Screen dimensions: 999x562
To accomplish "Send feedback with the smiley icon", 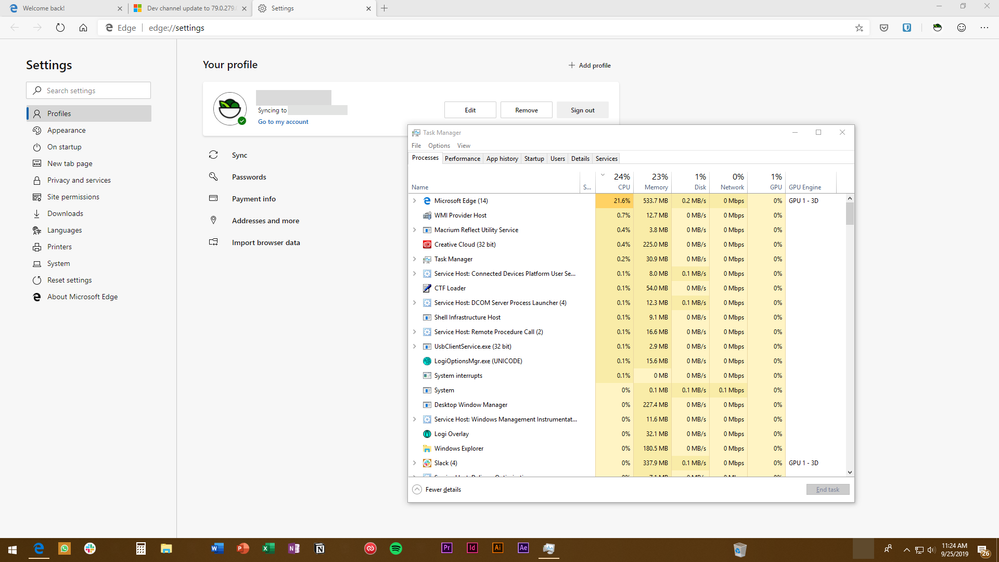I will [x=961, y=27].
